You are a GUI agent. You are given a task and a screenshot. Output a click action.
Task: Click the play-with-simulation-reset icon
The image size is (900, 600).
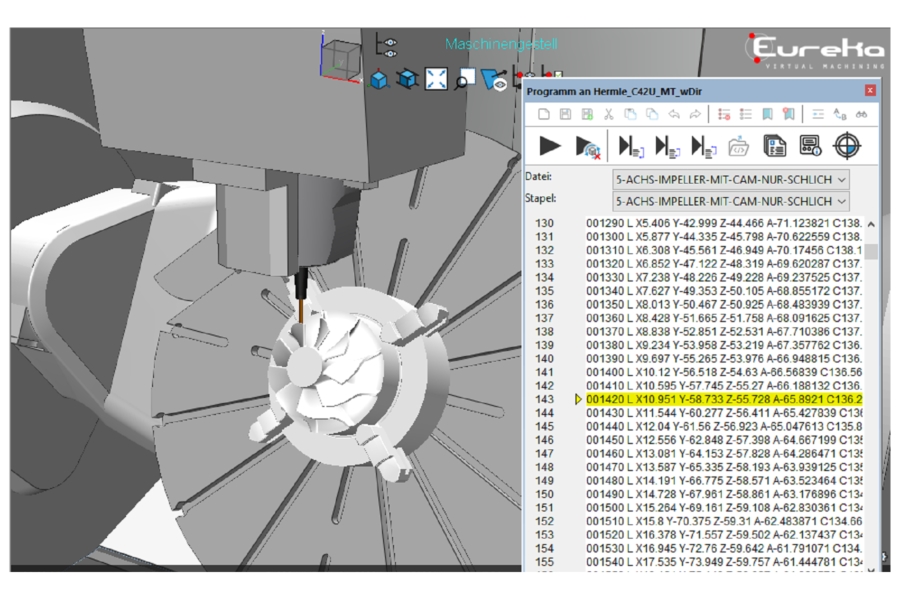[588, 147]
